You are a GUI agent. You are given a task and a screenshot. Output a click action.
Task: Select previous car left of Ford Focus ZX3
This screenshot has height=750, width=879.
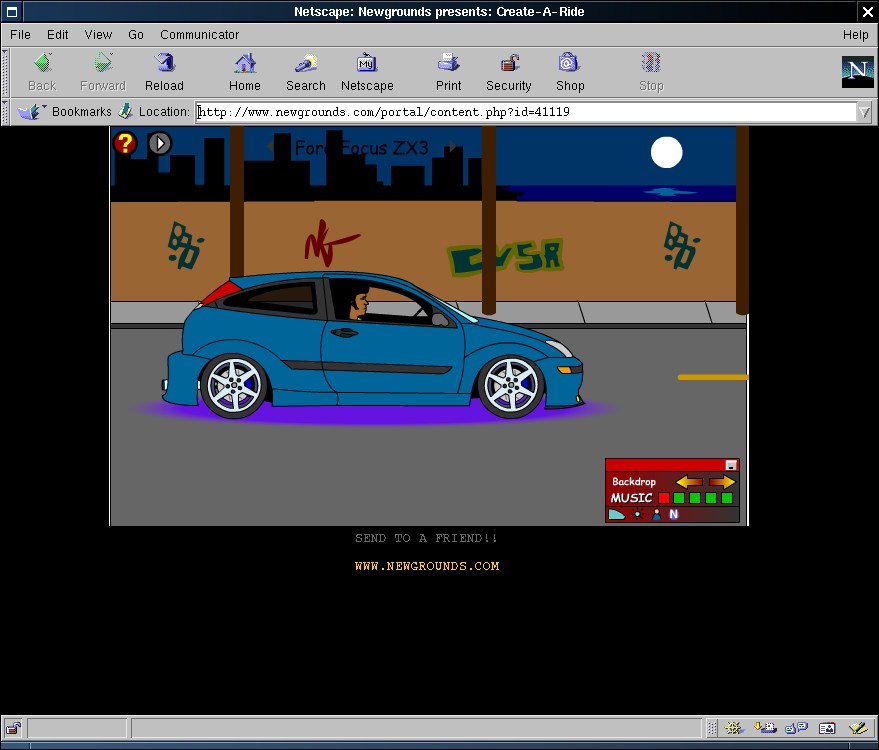point(270,147)
